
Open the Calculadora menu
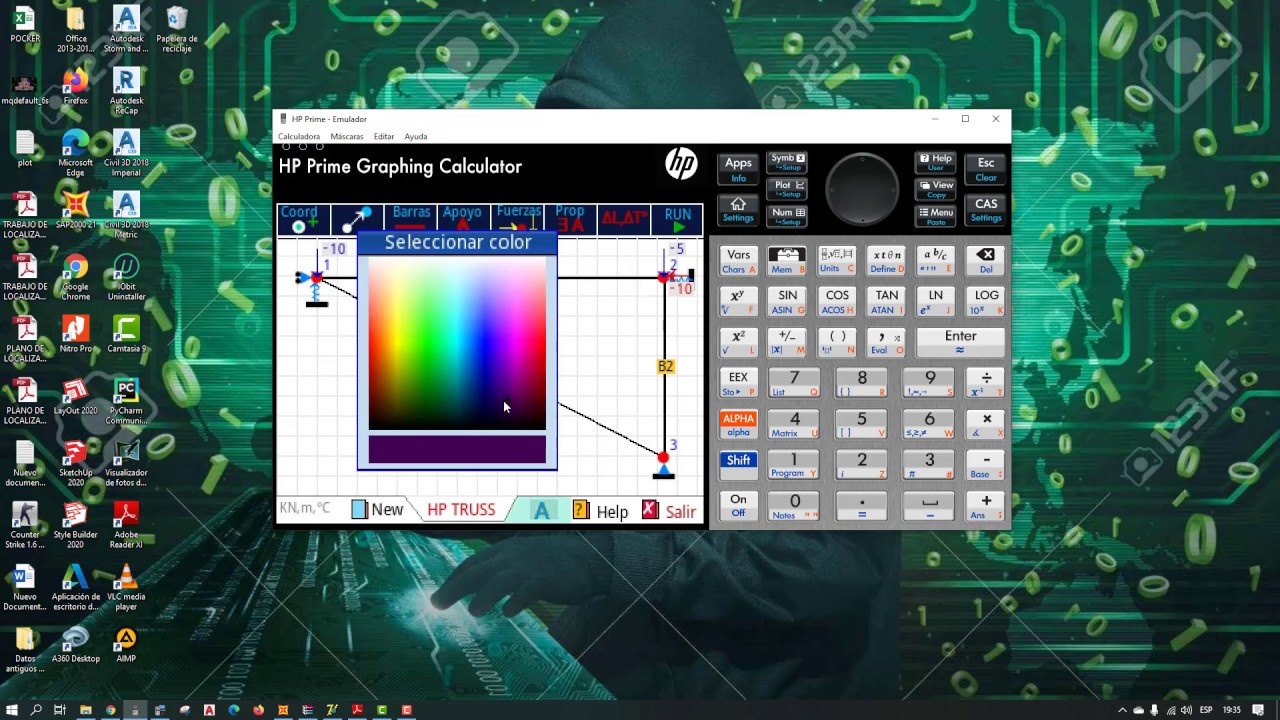pos(299,137)
